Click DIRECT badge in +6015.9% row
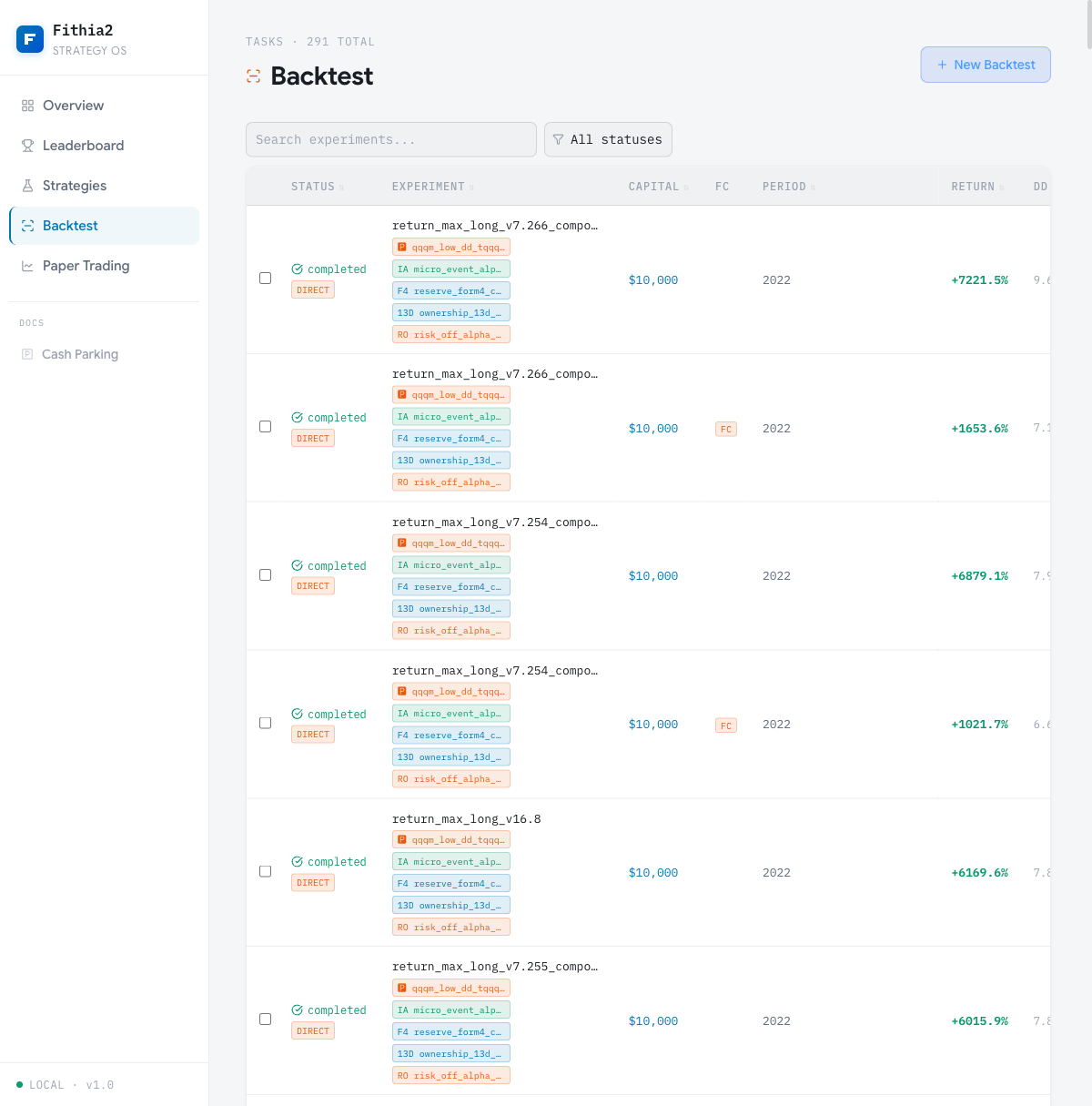This screenshot has height=1106, width=1092. [313, 1031]
